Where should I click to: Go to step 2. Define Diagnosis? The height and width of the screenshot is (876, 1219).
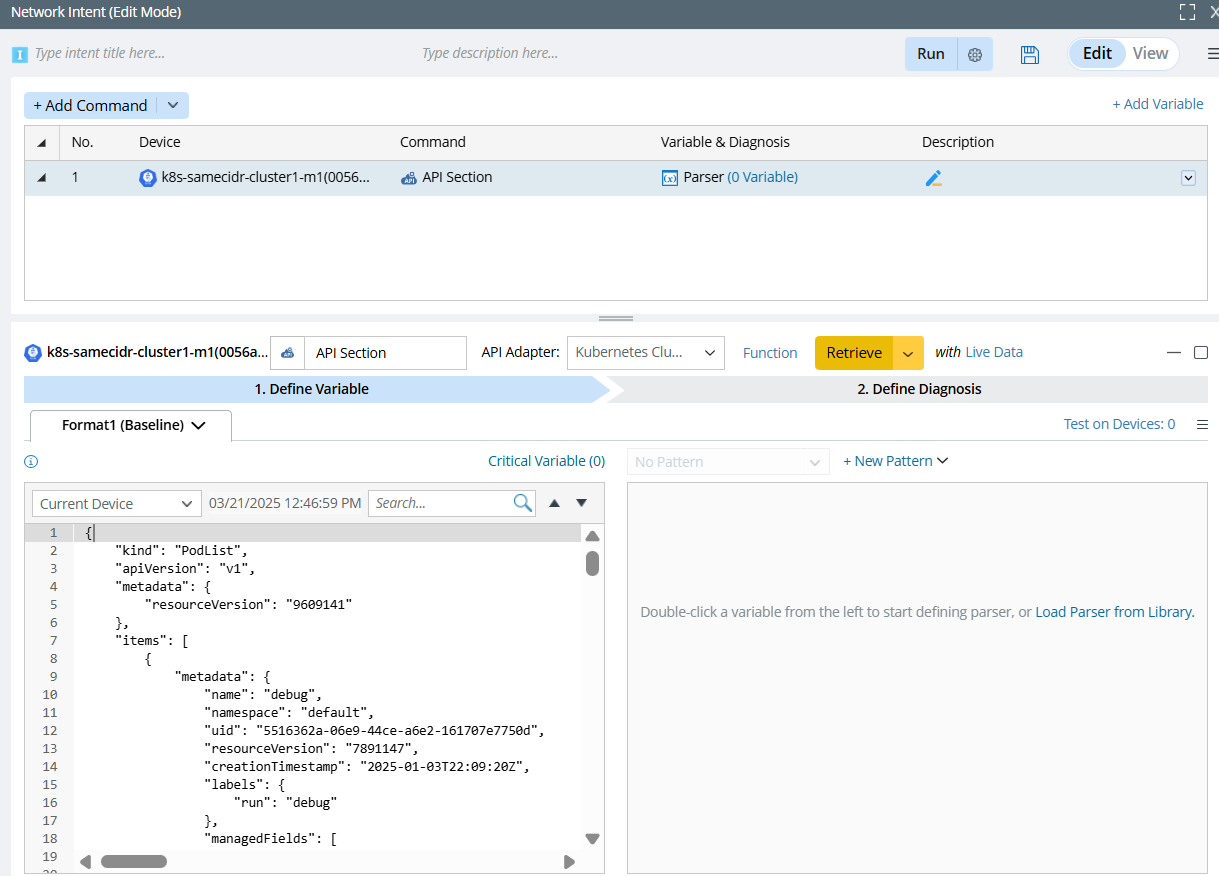point(918,389)
